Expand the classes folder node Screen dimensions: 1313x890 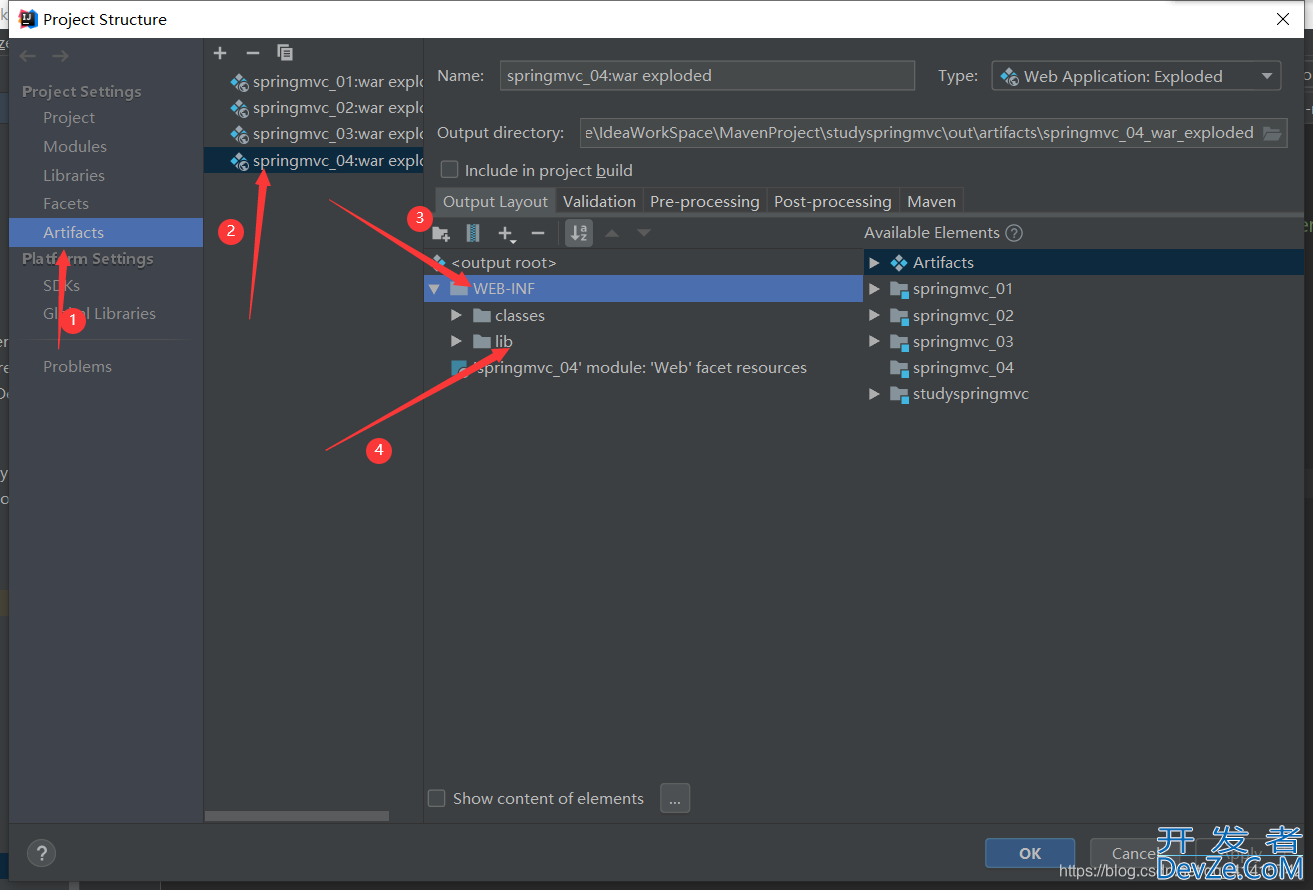coord(456,315)
